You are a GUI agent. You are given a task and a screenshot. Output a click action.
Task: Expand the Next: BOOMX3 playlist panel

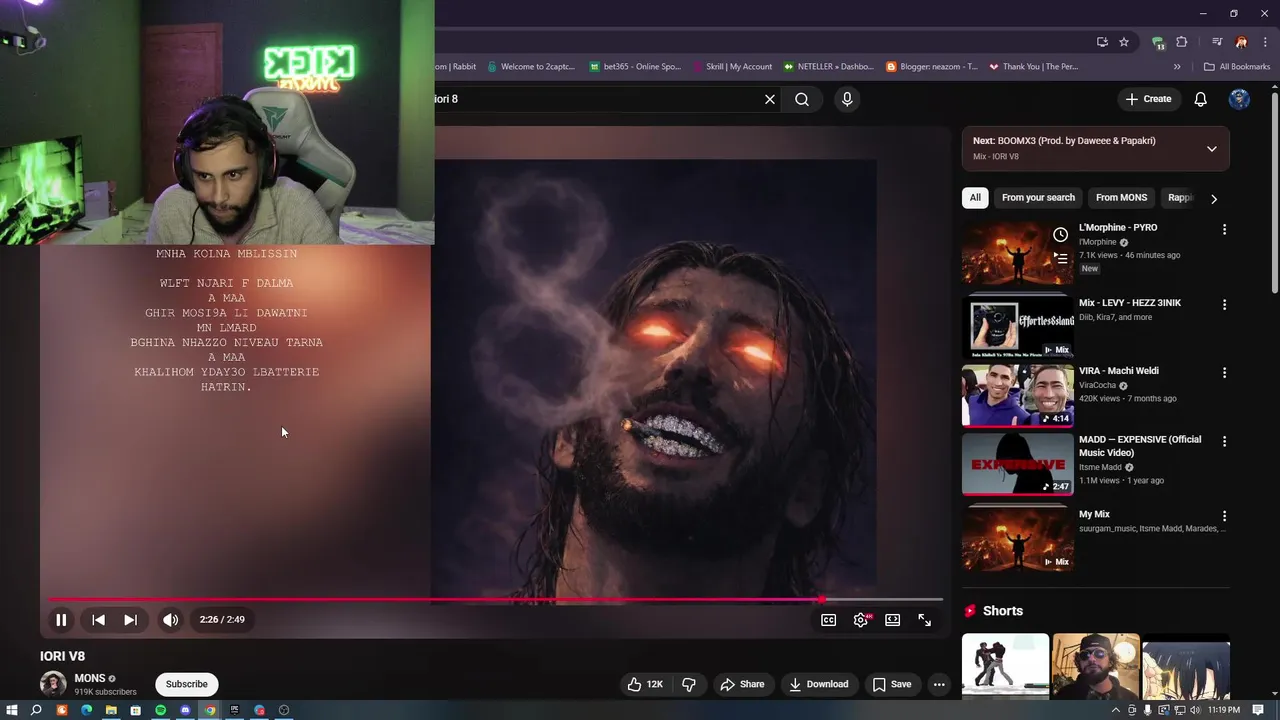pyautogui.click(x=1212, y=149)
